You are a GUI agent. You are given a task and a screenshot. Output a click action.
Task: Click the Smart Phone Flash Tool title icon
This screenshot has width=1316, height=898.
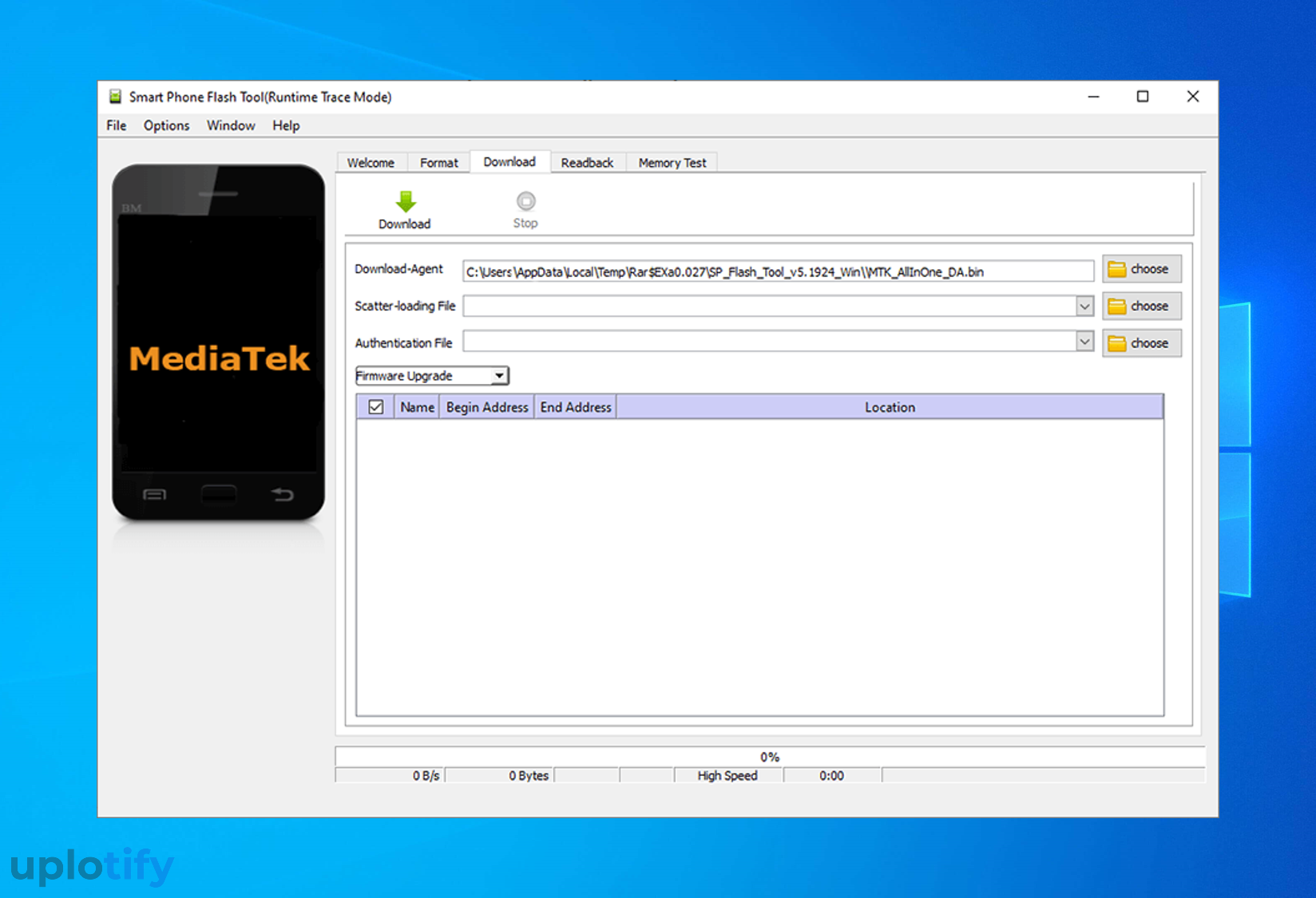click(x=115, y=97)
